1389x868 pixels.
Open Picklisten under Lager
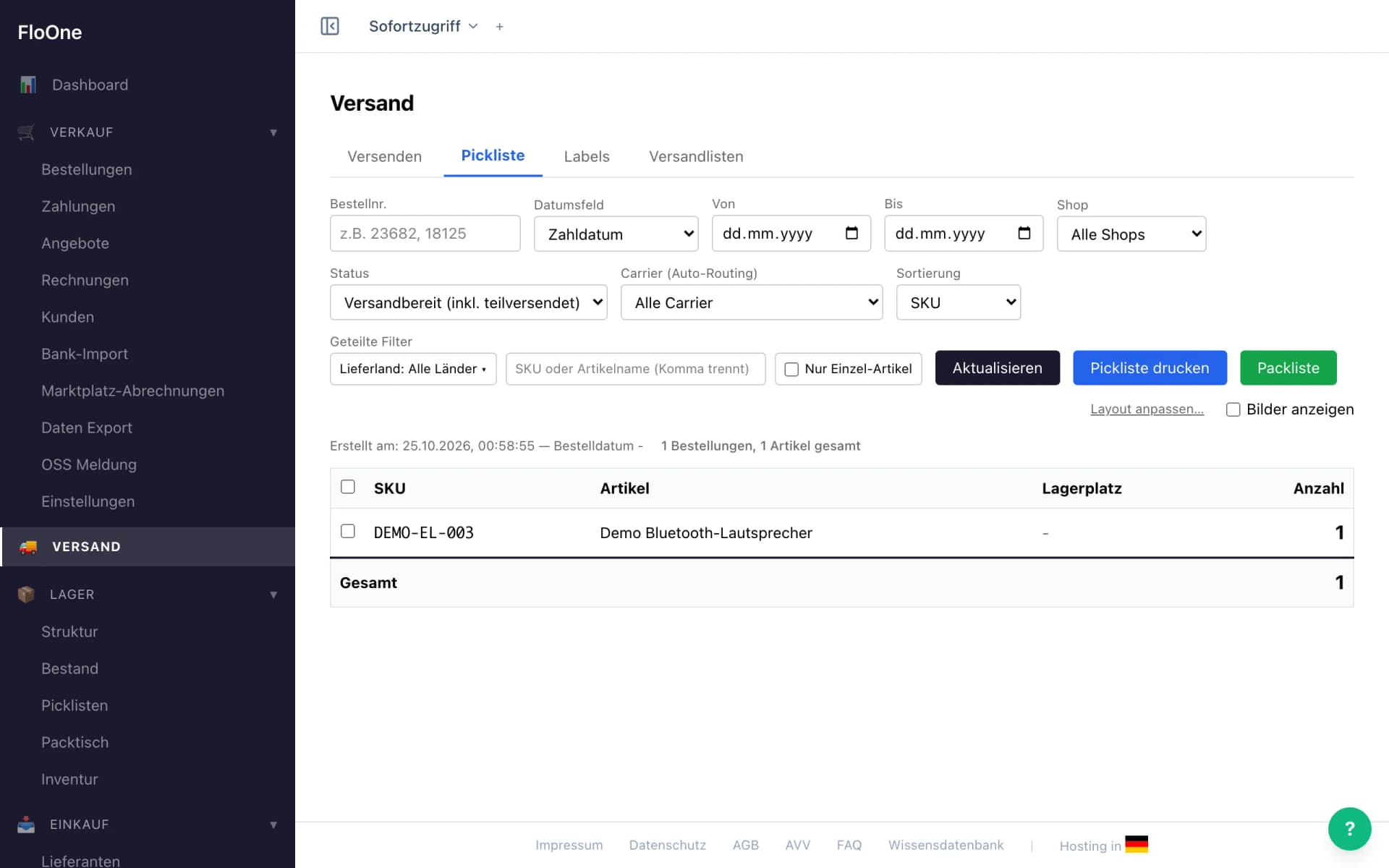[x=75, y=705]
